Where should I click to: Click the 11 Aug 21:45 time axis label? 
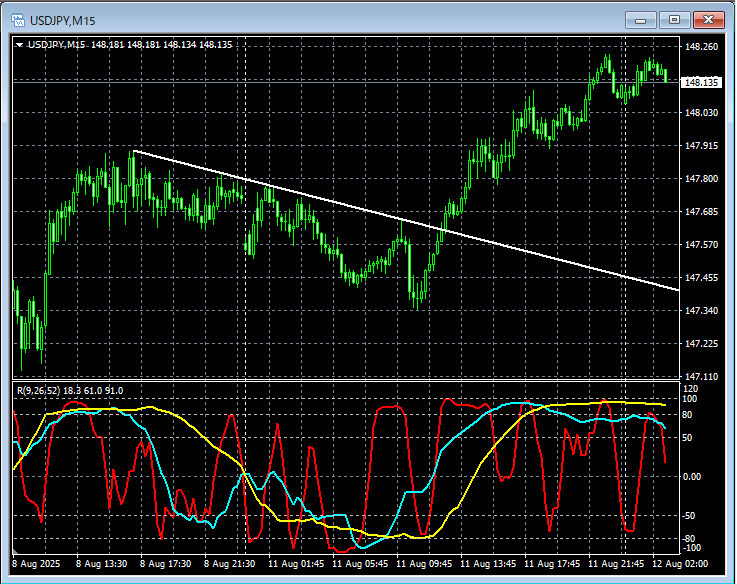(616, 563)
